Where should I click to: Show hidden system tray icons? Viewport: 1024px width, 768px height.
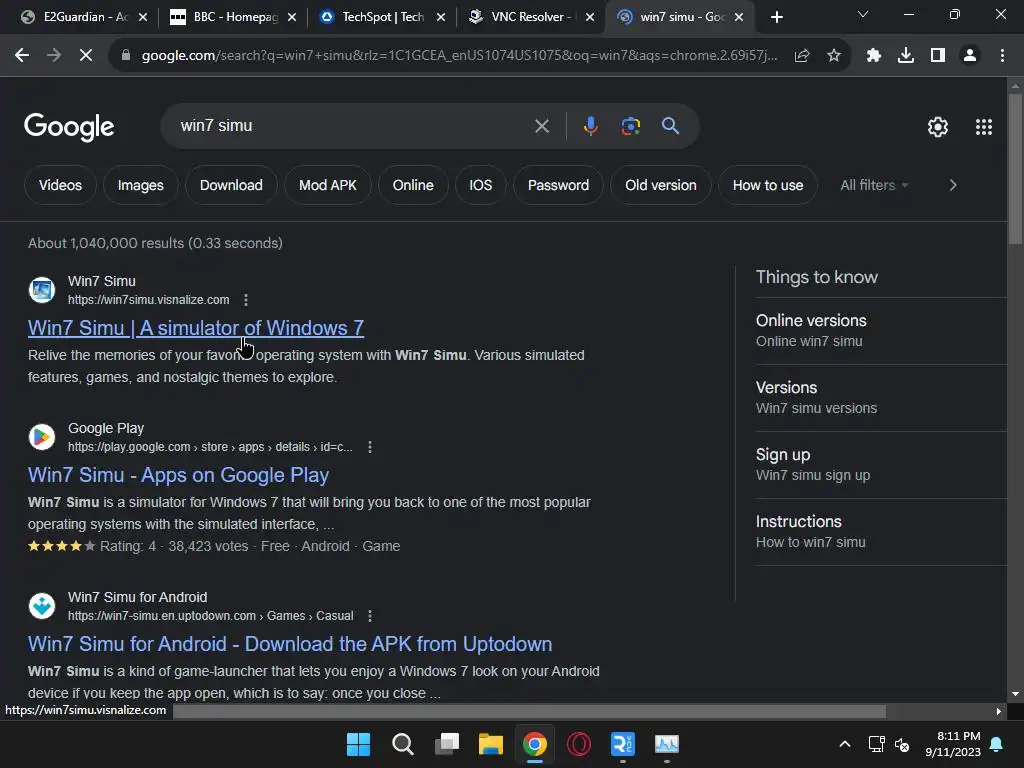click(844, 744)
